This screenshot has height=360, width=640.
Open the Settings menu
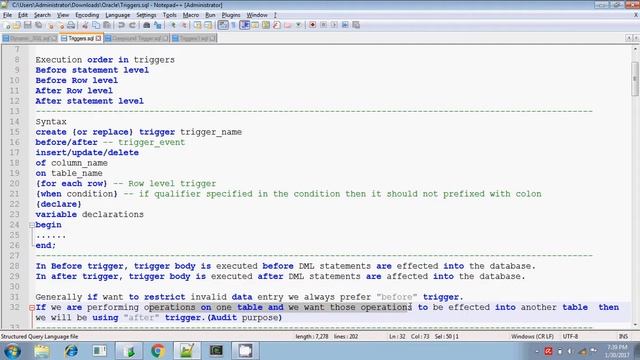pyautogui.click(x=146, y=15)
